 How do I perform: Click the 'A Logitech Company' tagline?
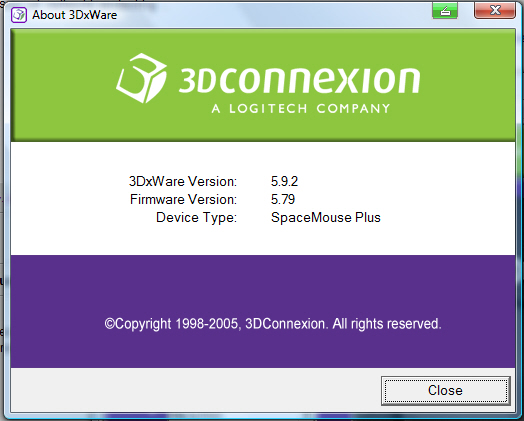(x=301, y=109)
